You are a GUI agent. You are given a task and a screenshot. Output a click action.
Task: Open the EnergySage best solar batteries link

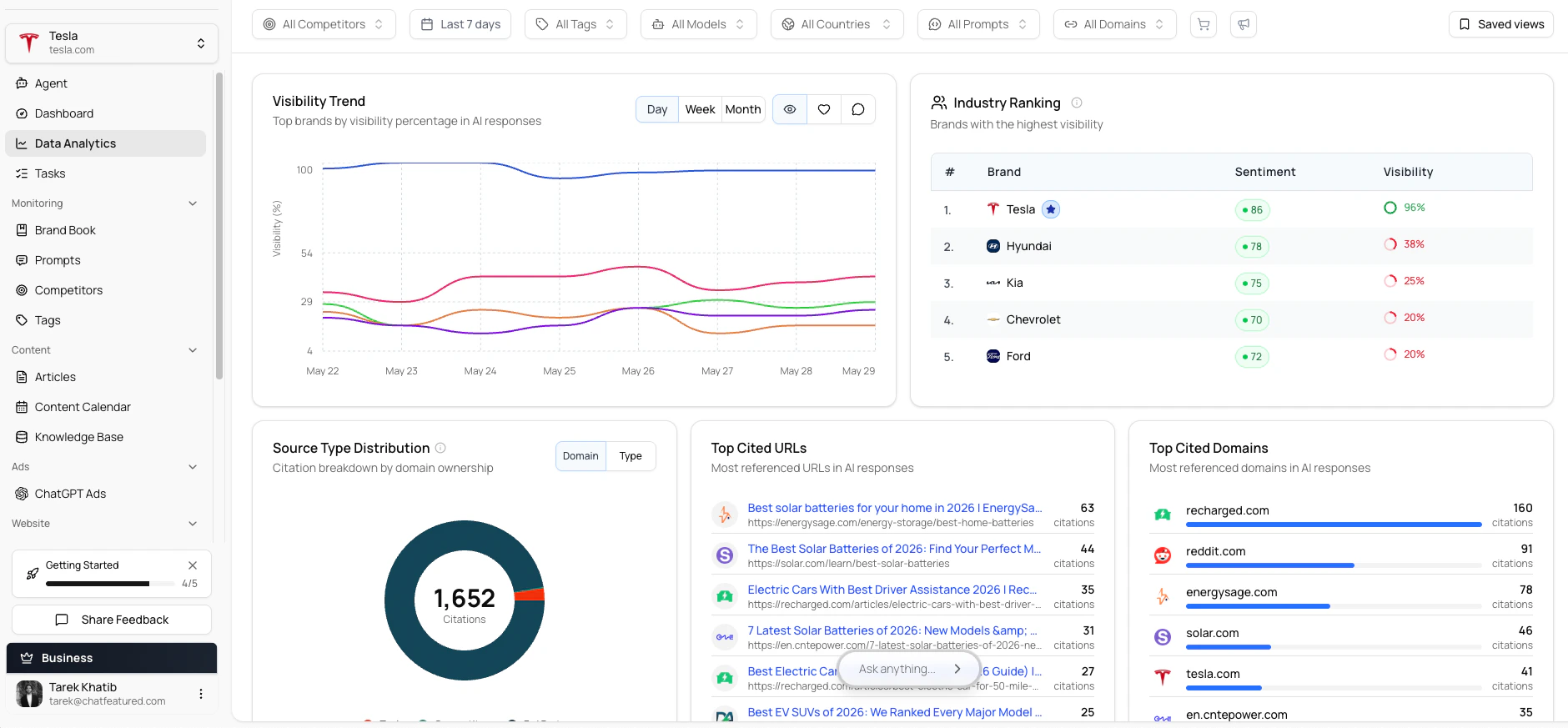(x=895, y=508)
